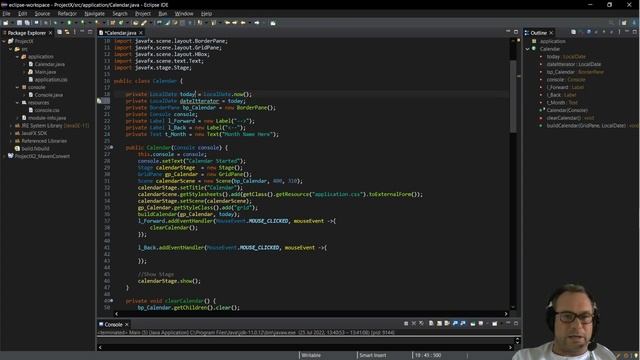The height and width of the screenshot is (360, 640).
Task: Collapse the src folder node
Action: [x=11, y=49]
